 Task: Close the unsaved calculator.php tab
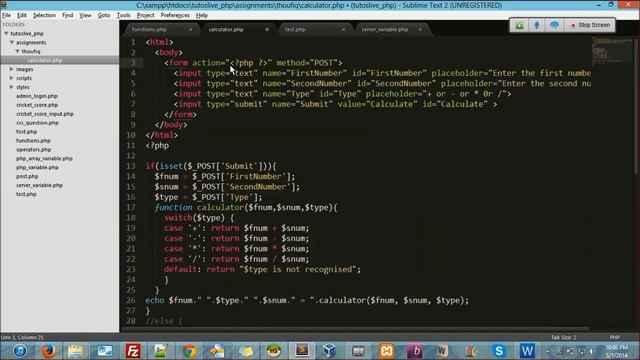coord(267,29)
